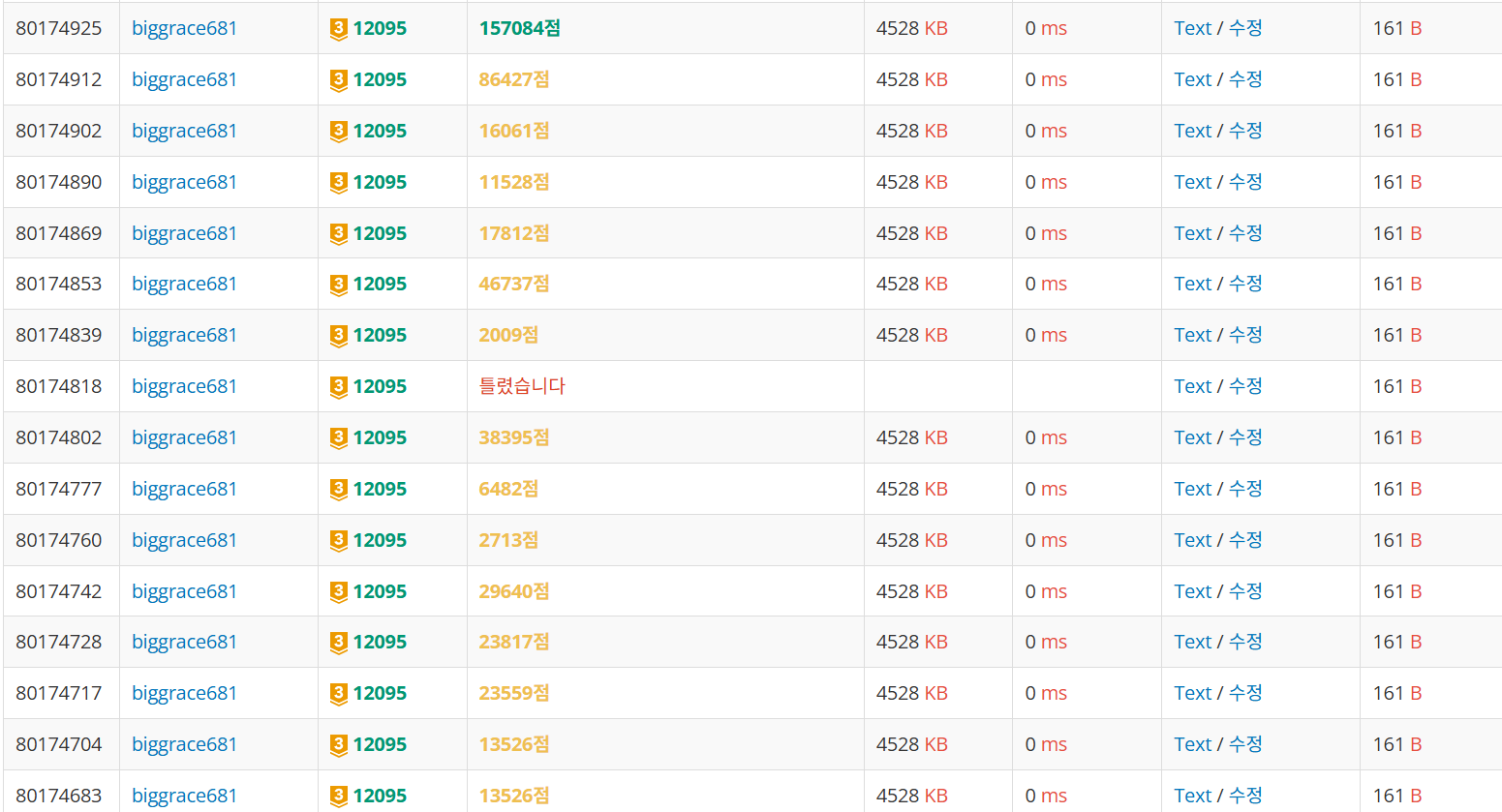Click the Text link for submission 80174818
Viewport: 1502px width, 812px height.
(1193, 386)
